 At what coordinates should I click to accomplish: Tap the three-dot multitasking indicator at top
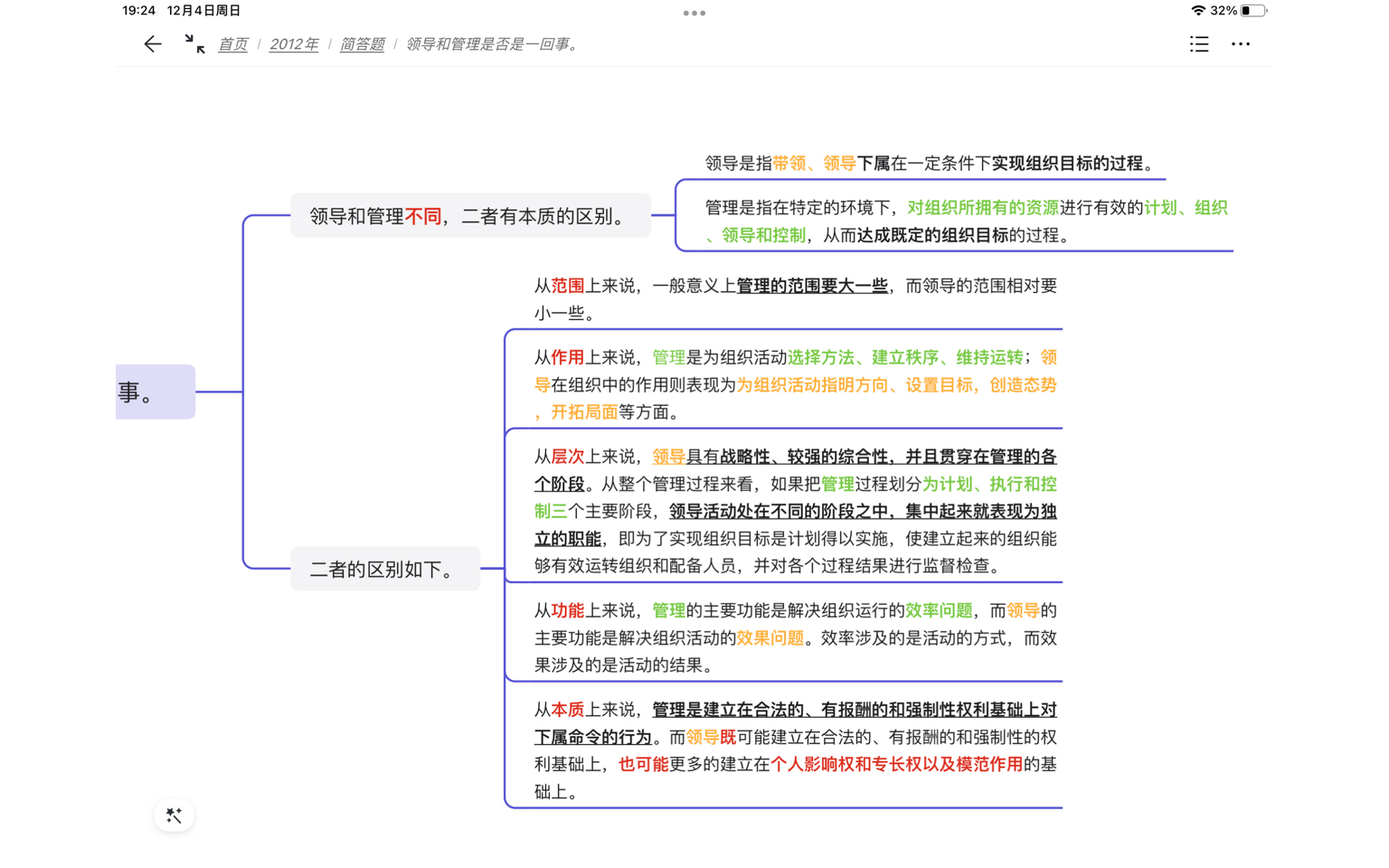pyautogui.click(x=694, y=13)
